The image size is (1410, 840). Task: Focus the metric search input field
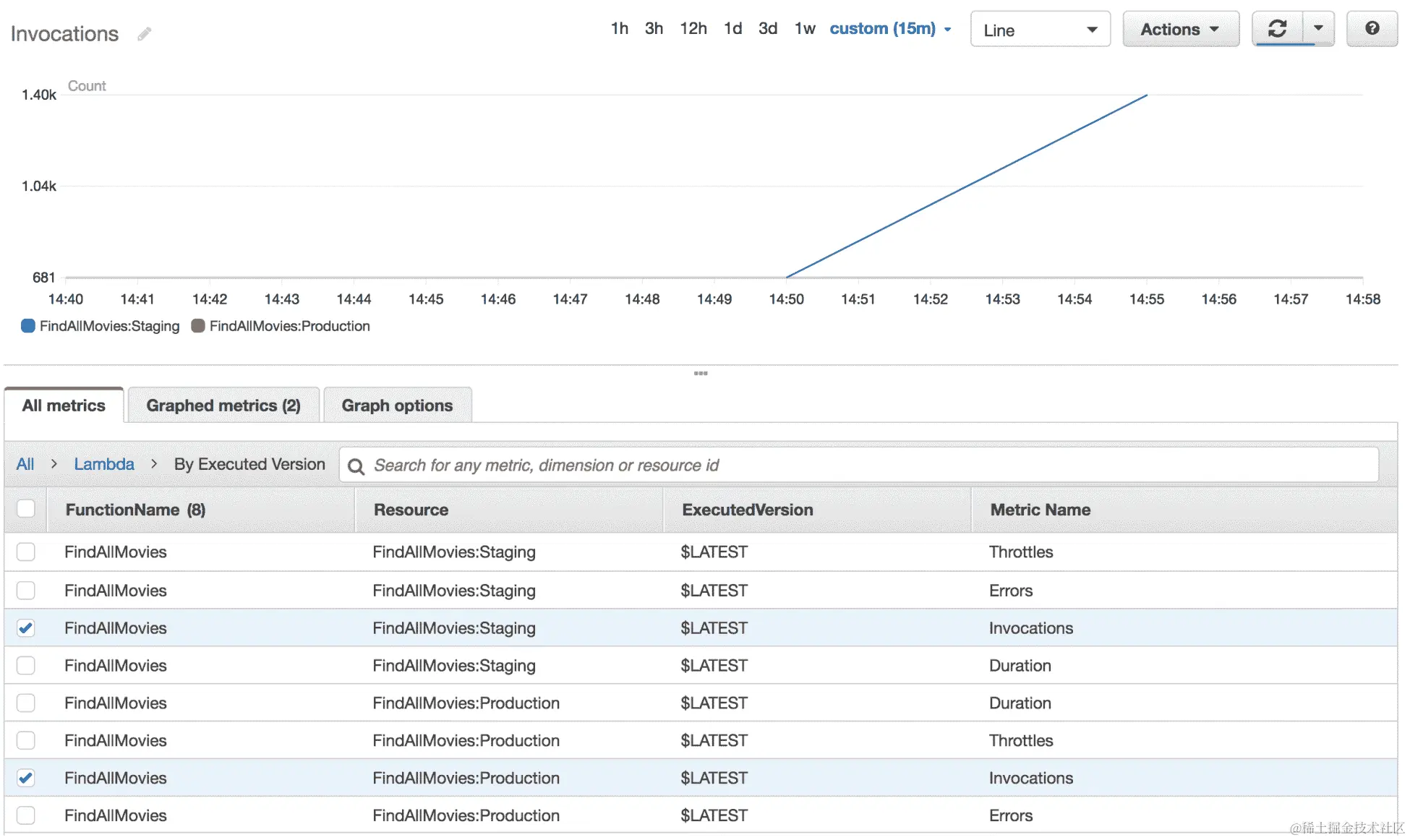(868, 466)
